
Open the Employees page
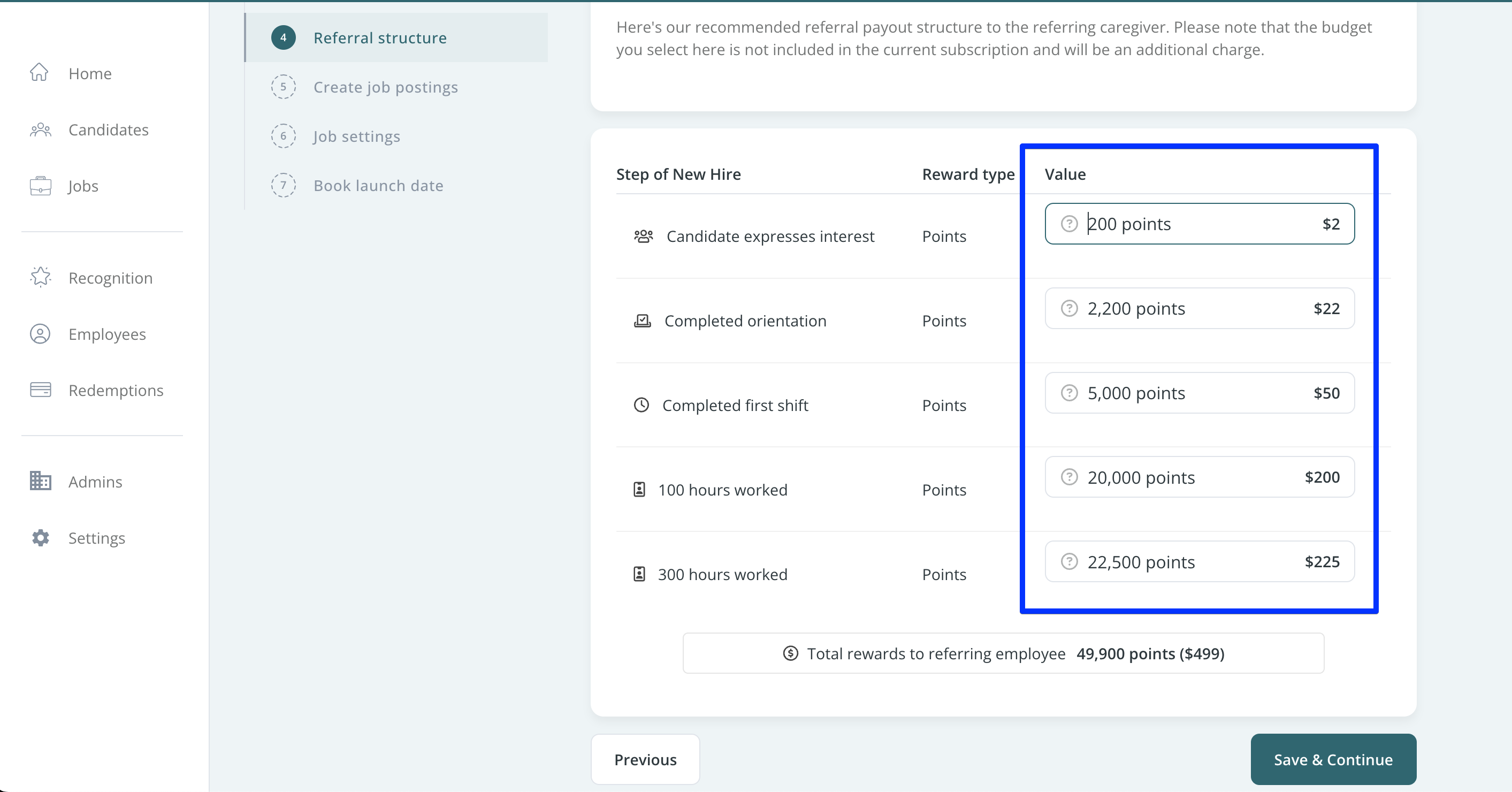pyautogui.click(x=107, y=334)
